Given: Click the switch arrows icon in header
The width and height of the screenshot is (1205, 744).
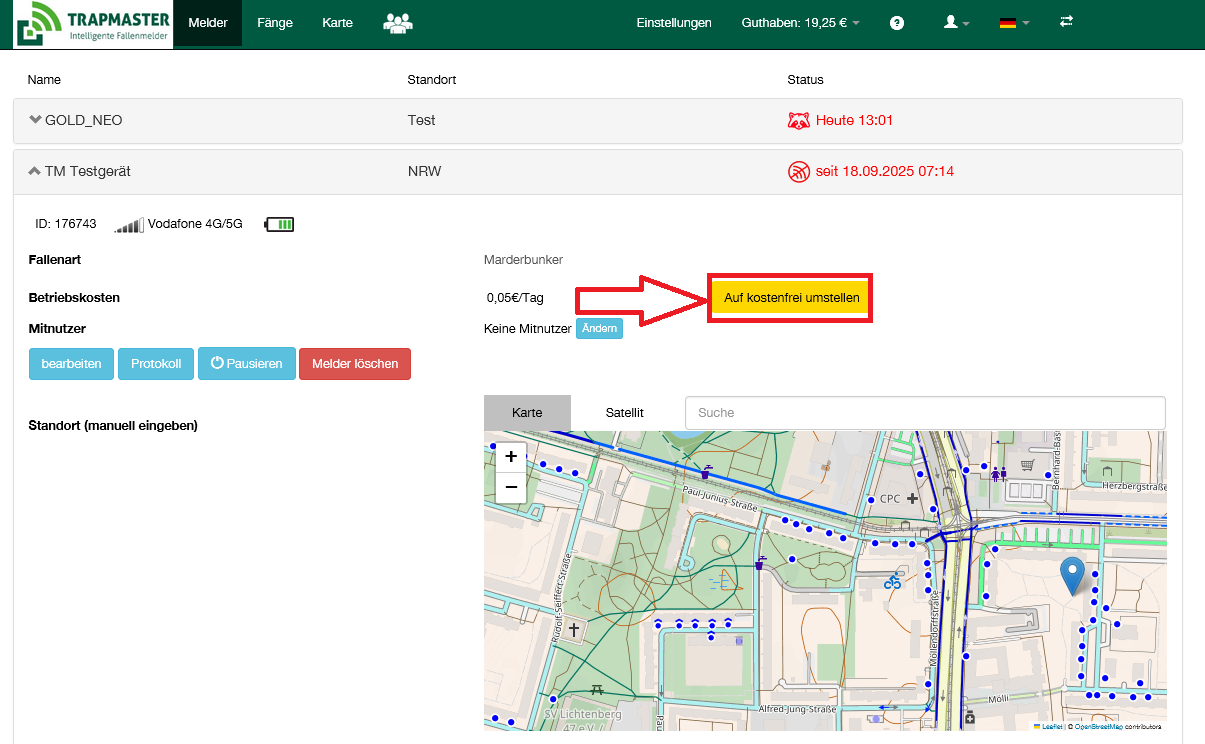Looking at the screenshot, I should 1066,22.
